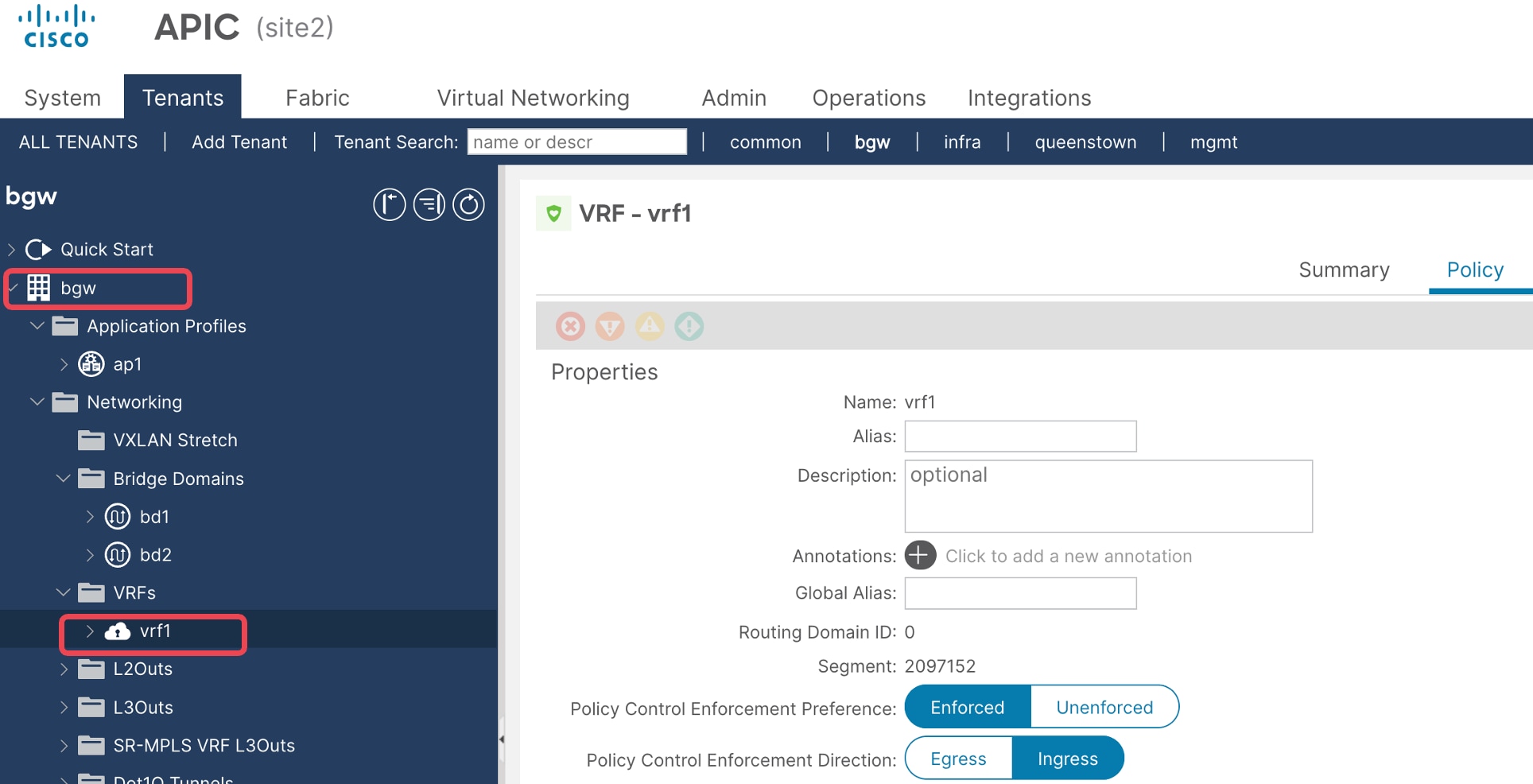Click the L2Outs folder icon
The width and height of the screenshot is (1533, 784).
[91, 670]
